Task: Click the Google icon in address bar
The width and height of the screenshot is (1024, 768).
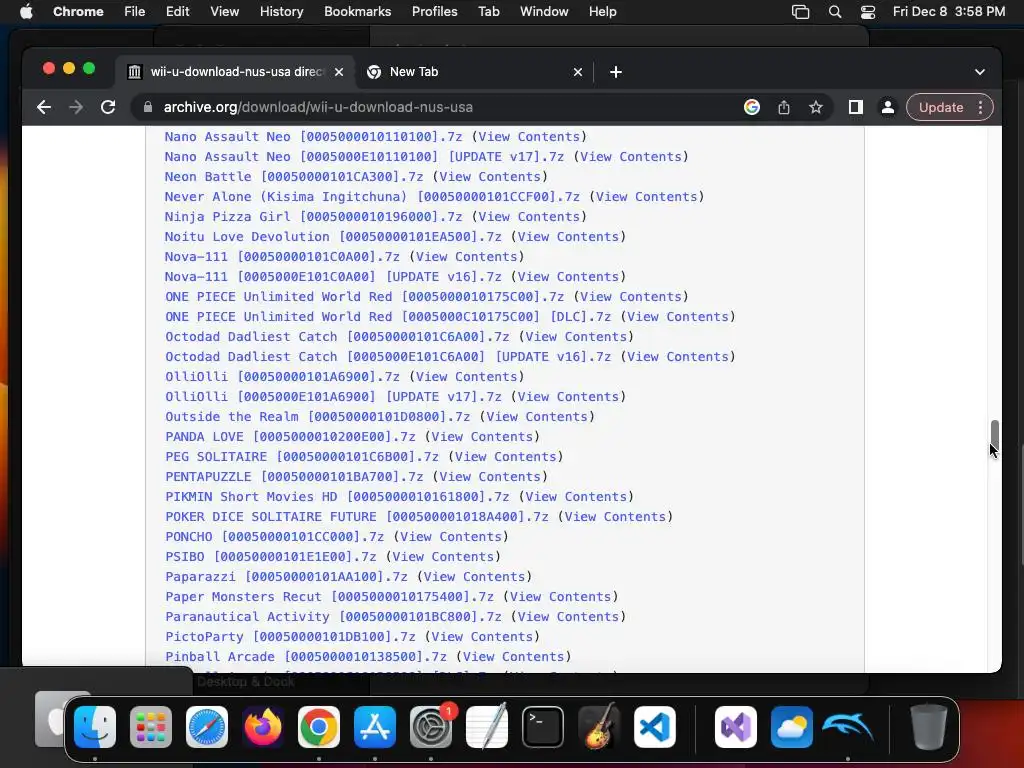Action: [752, 107]
